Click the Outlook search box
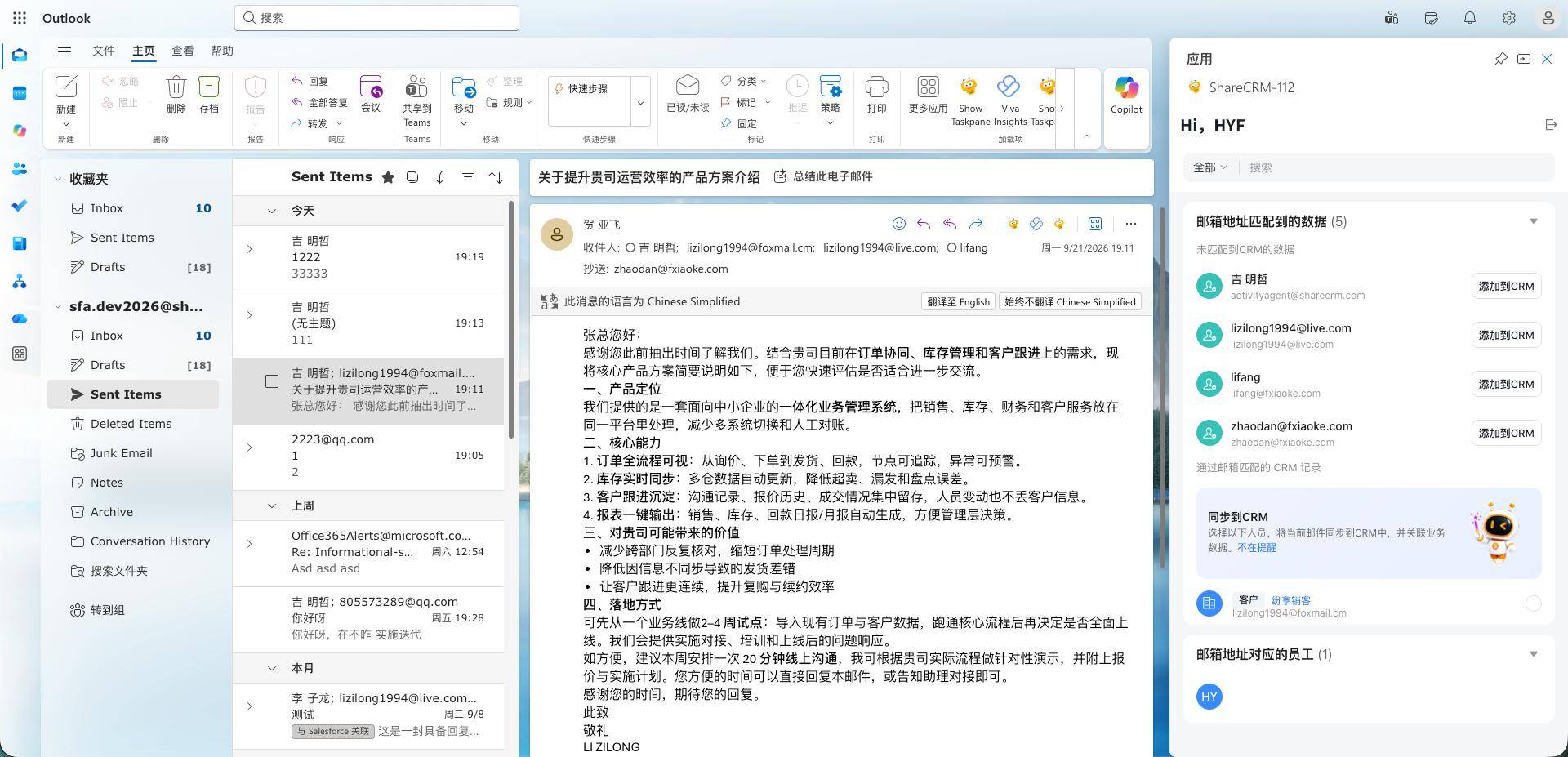This screenshot has width=1568, height=757. 376,18
